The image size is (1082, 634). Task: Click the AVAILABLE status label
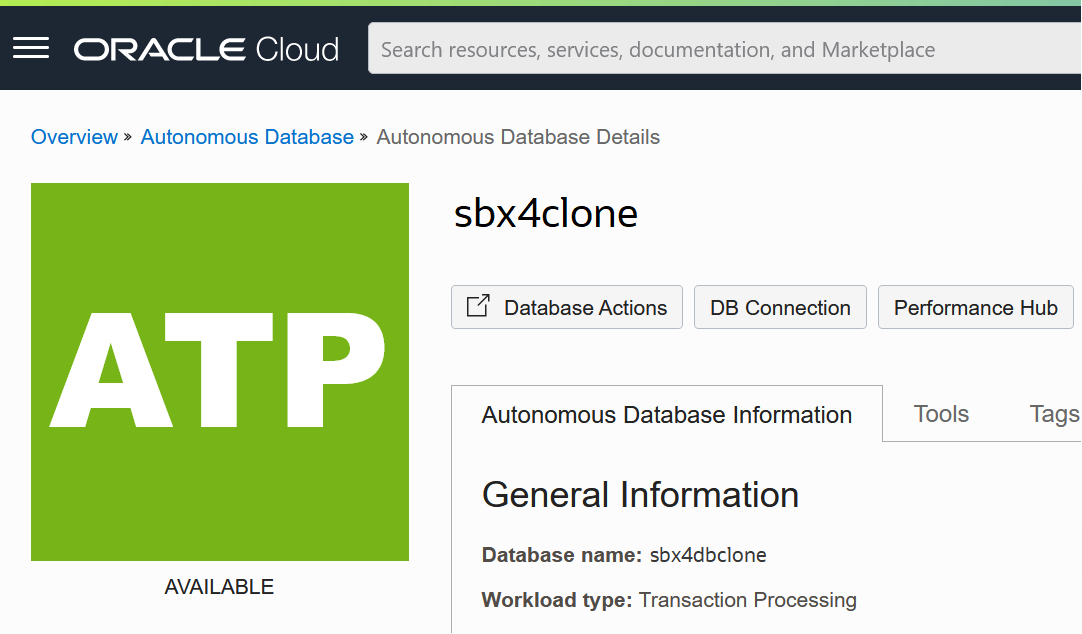[219, 587]
